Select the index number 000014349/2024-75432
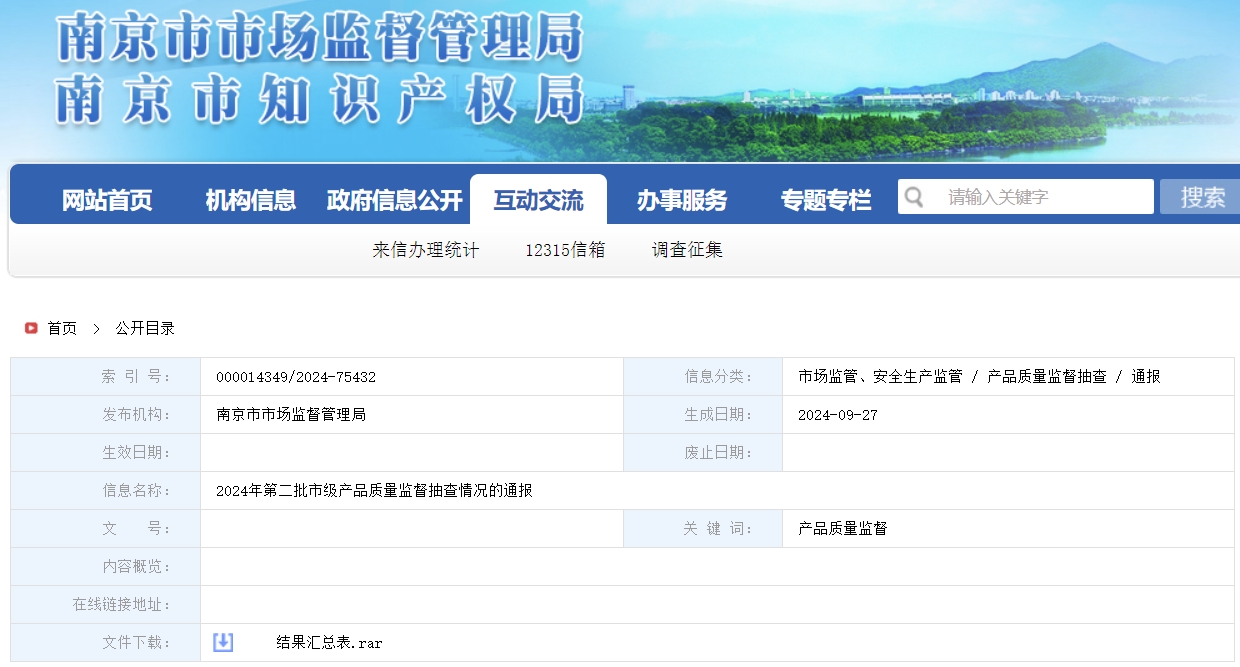 pyautogui.click(x=296, y=377)
